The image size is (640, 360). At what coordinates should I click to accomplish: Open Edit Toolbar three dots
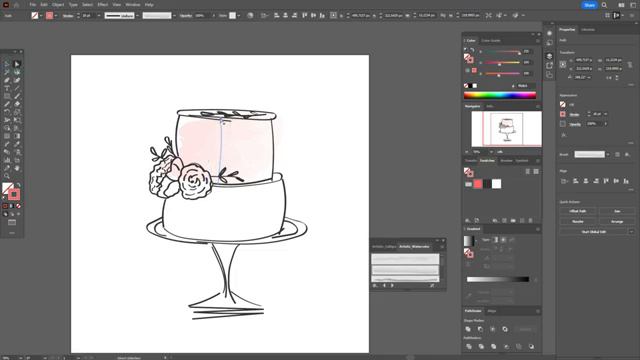(x=12, y=233)
